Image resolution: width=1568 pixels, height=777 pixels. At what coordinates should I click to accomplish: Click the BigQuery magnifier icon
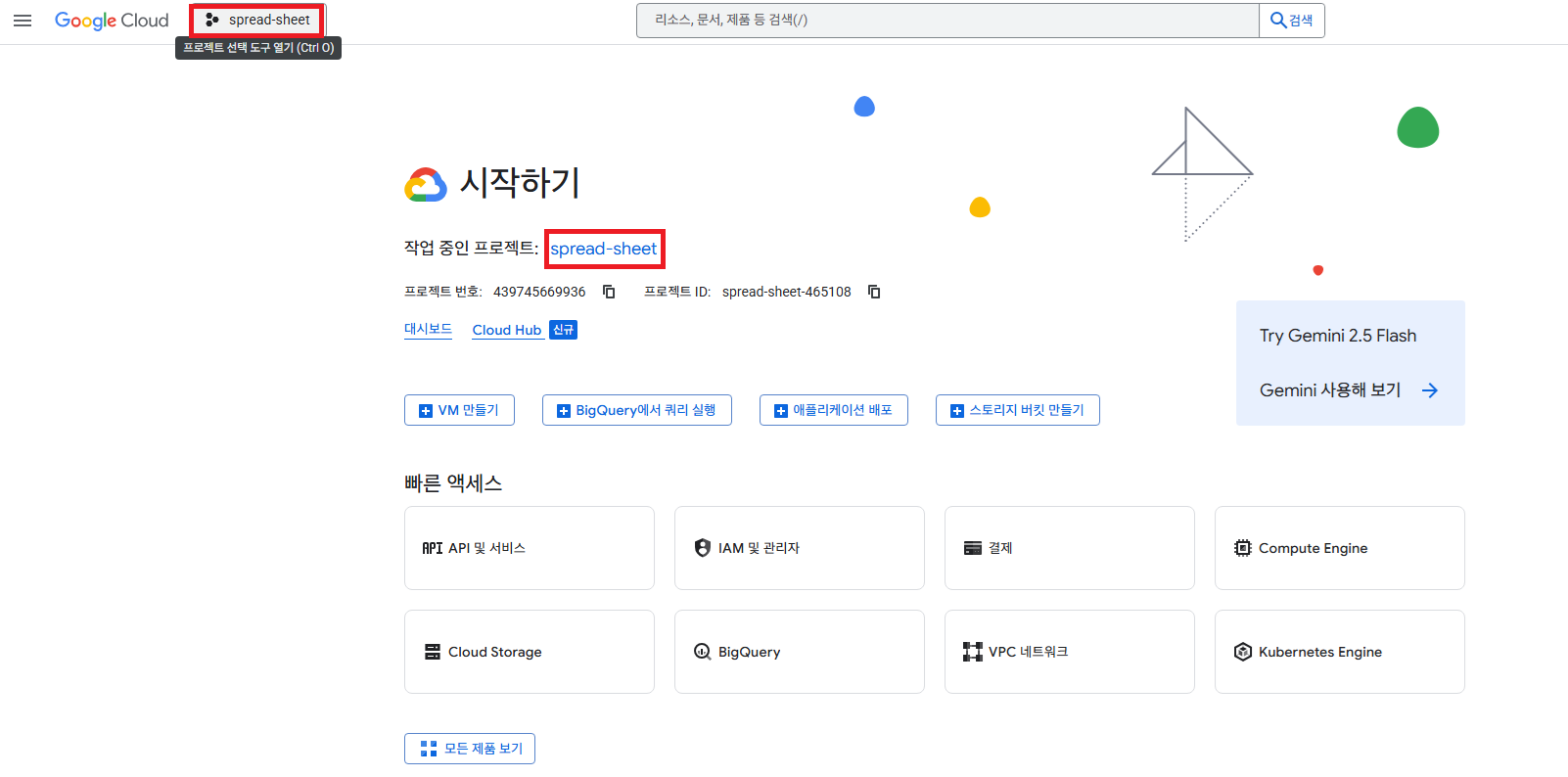point(702,652)
